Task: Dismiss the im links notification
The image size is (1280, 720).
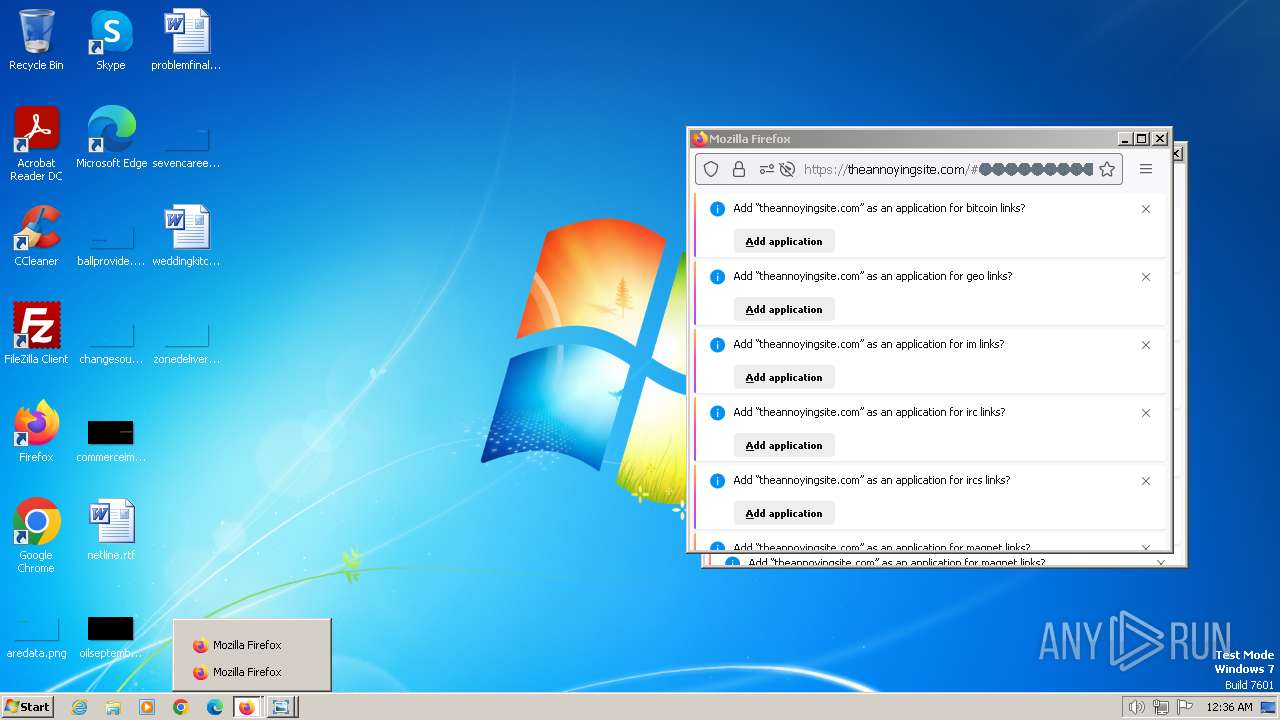Action: pos(1146,345)
